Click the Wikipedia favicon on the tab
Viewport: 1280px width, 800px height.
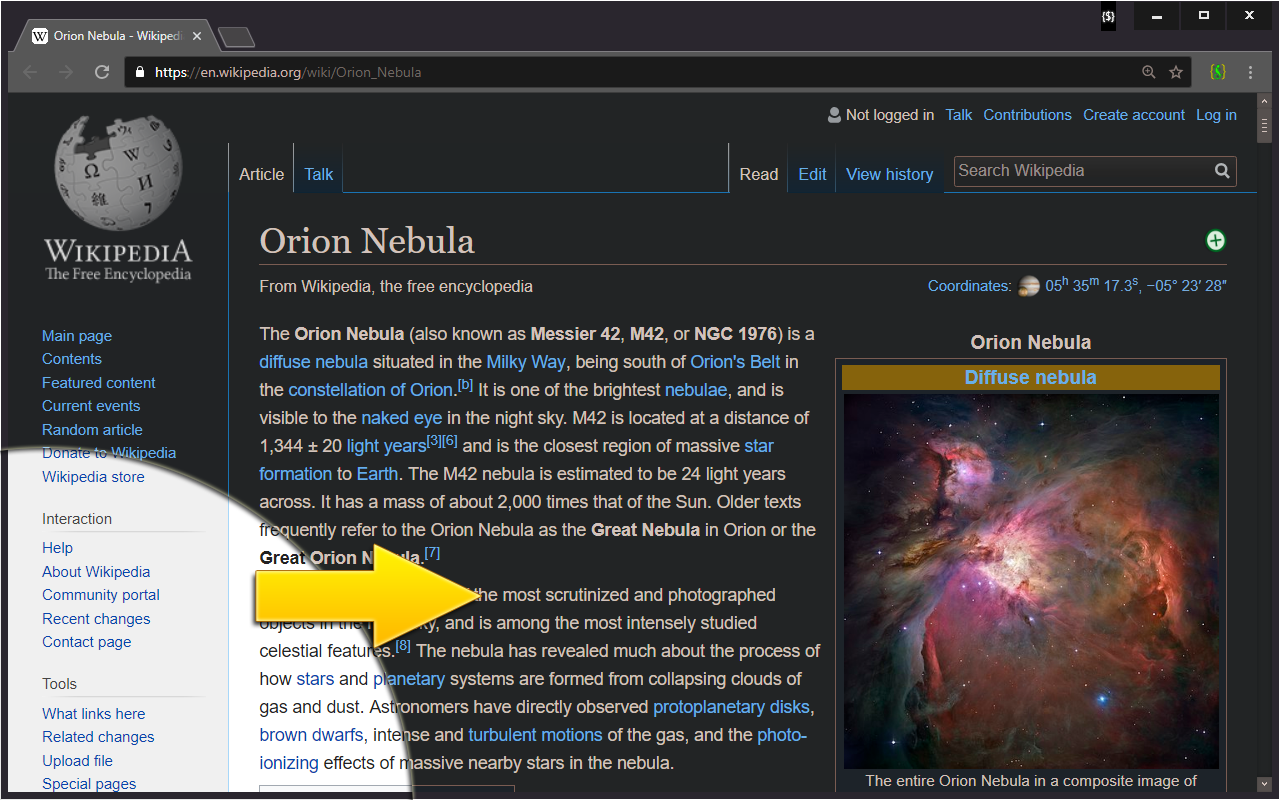(40, 36)
